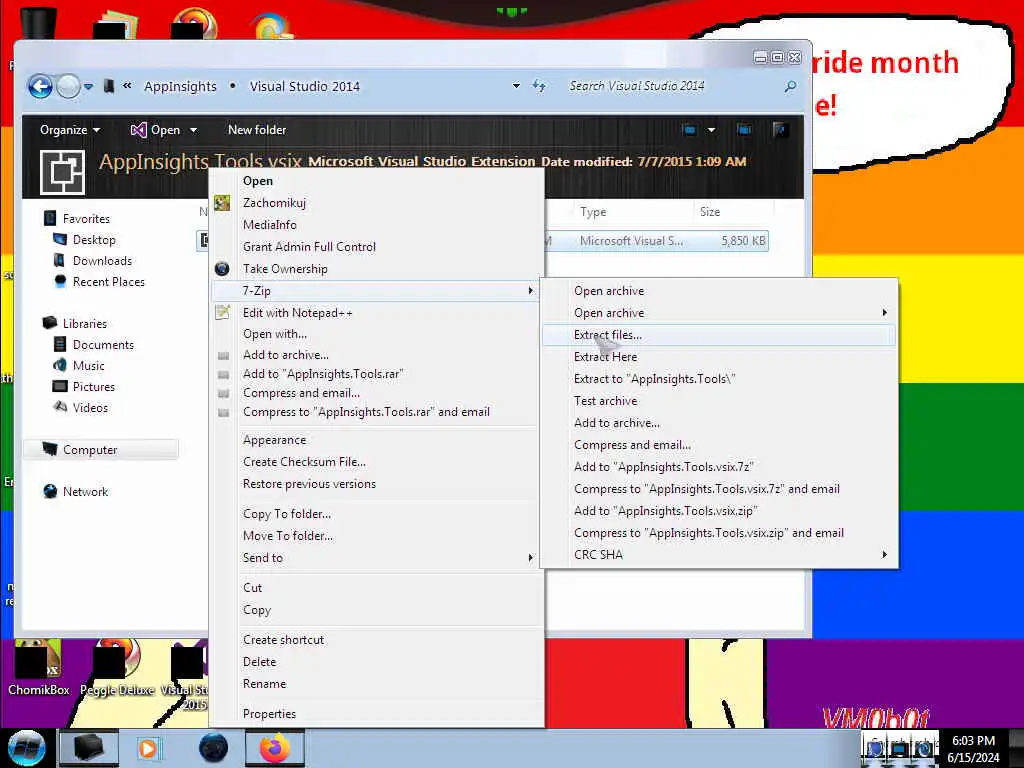This screenshot has height=768, width=1024.
Task: Select Computer in the navigation pane
Action: 101,449
